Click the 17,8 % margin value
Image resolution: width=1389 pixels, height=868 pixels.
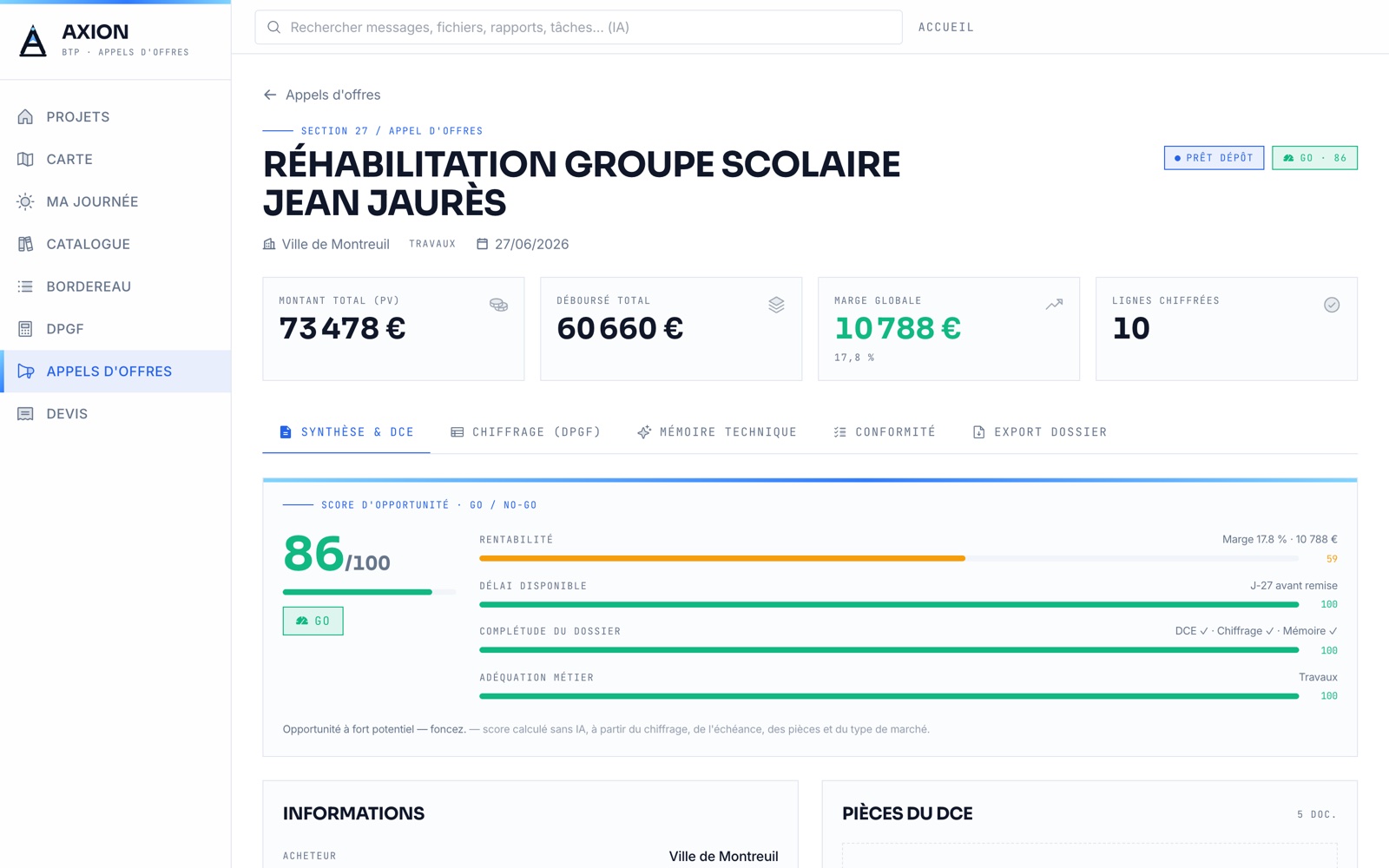point(854,358)
